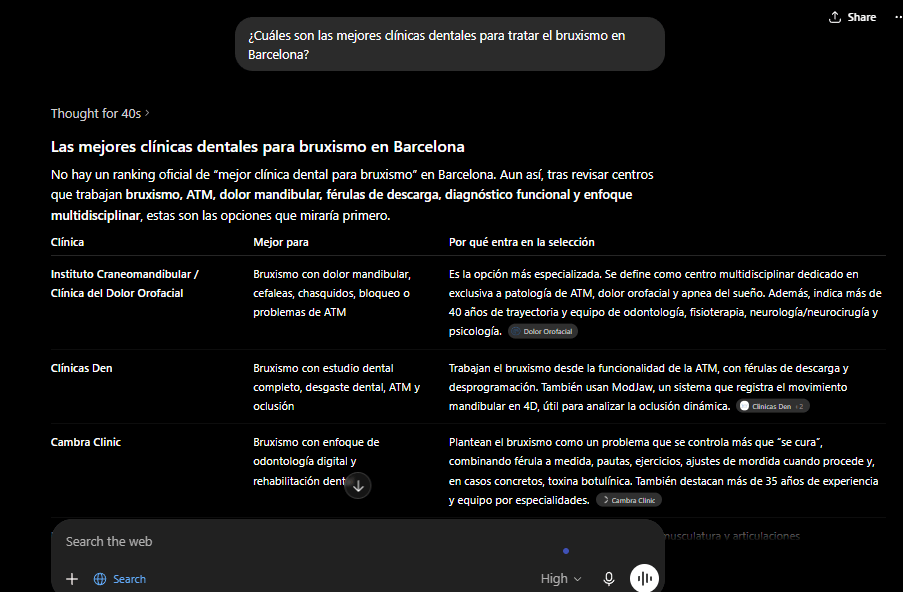Screen dimensions: 903x592
Task: Click the Mejor para column header
Action: tap(281, 242)
